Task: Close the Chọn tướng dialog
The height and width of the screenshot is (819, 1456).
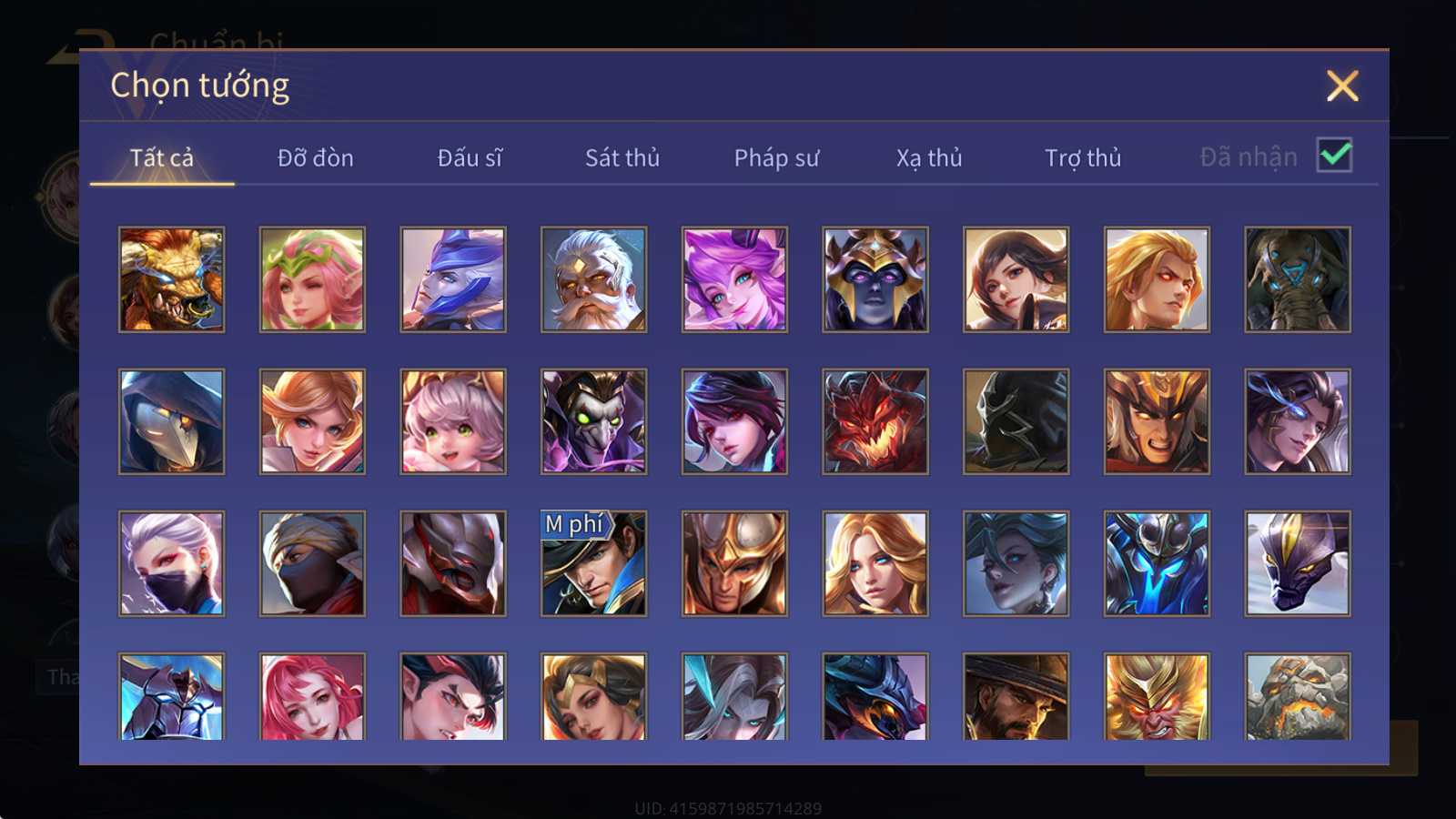Action: (1342, 86)
